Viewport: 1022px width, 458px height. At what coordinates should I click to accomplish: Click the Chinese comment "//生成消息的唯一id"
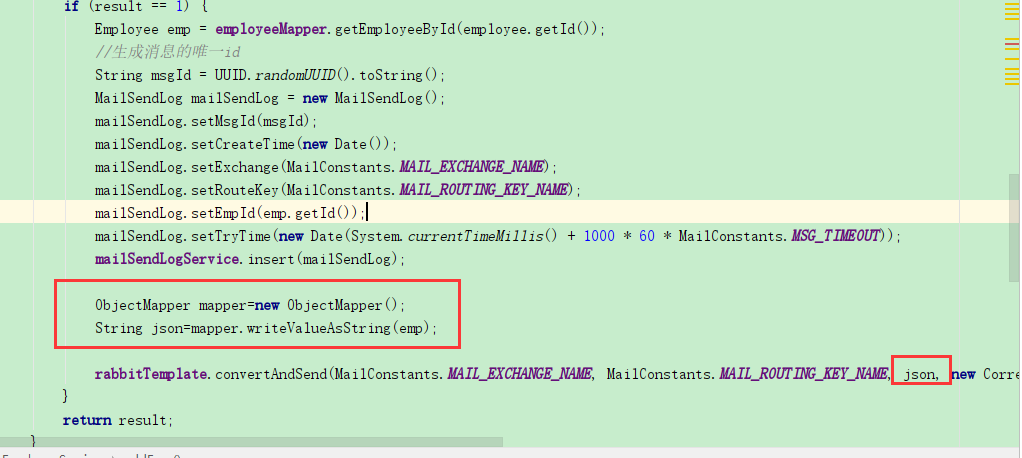[x=168, y=52]
